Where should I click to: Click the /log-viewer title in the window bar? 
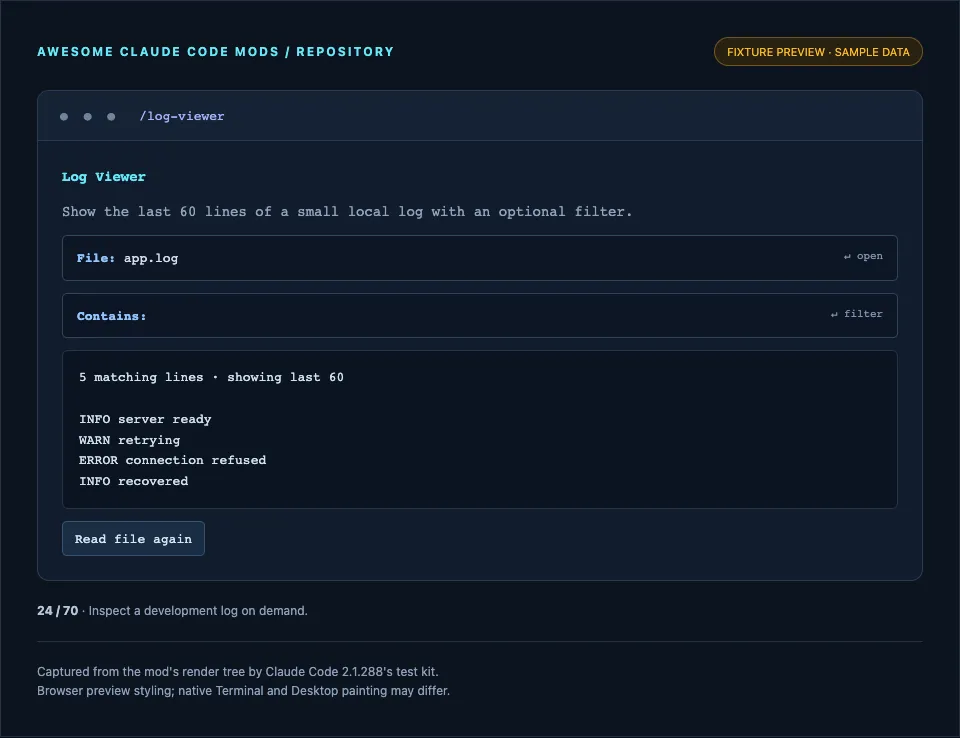[182, 116]
